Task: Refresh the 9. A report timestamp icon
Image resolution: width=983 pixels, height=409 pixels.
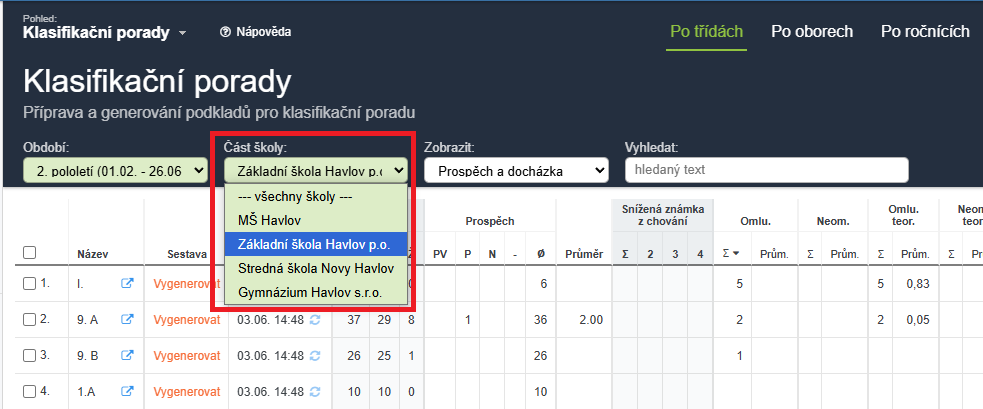Action: 315,320
